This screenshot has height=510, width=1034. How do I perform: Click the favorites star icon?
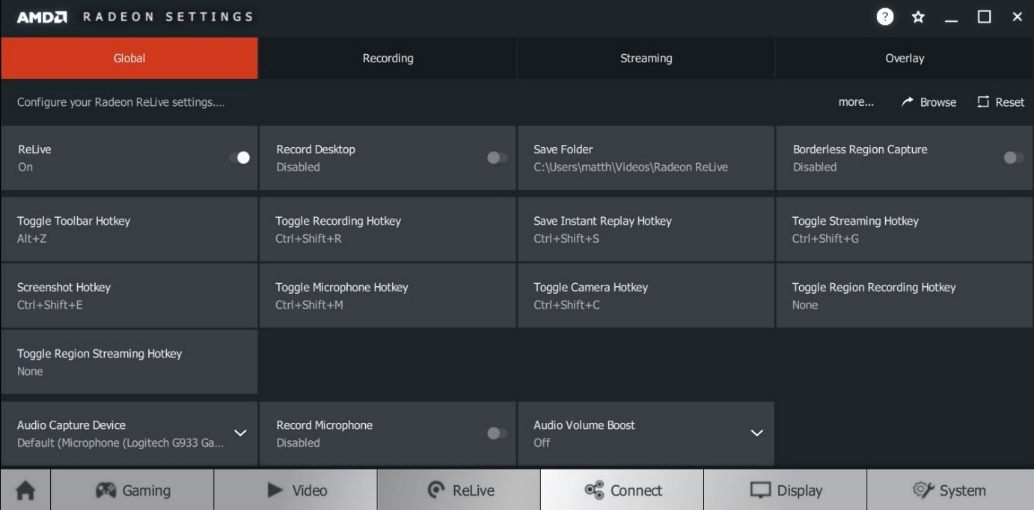click(918, 17)
